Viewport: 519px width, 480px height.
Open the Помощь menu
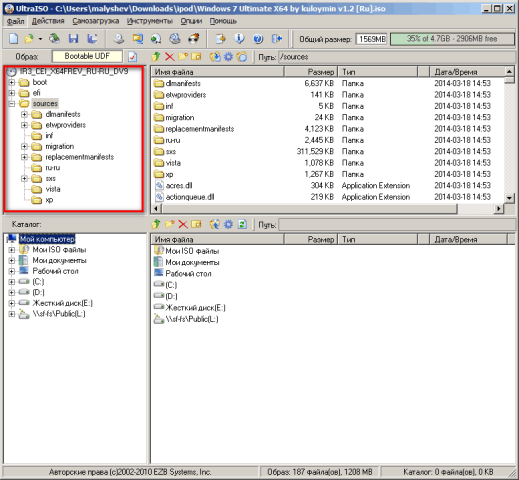tap(223, 21)
